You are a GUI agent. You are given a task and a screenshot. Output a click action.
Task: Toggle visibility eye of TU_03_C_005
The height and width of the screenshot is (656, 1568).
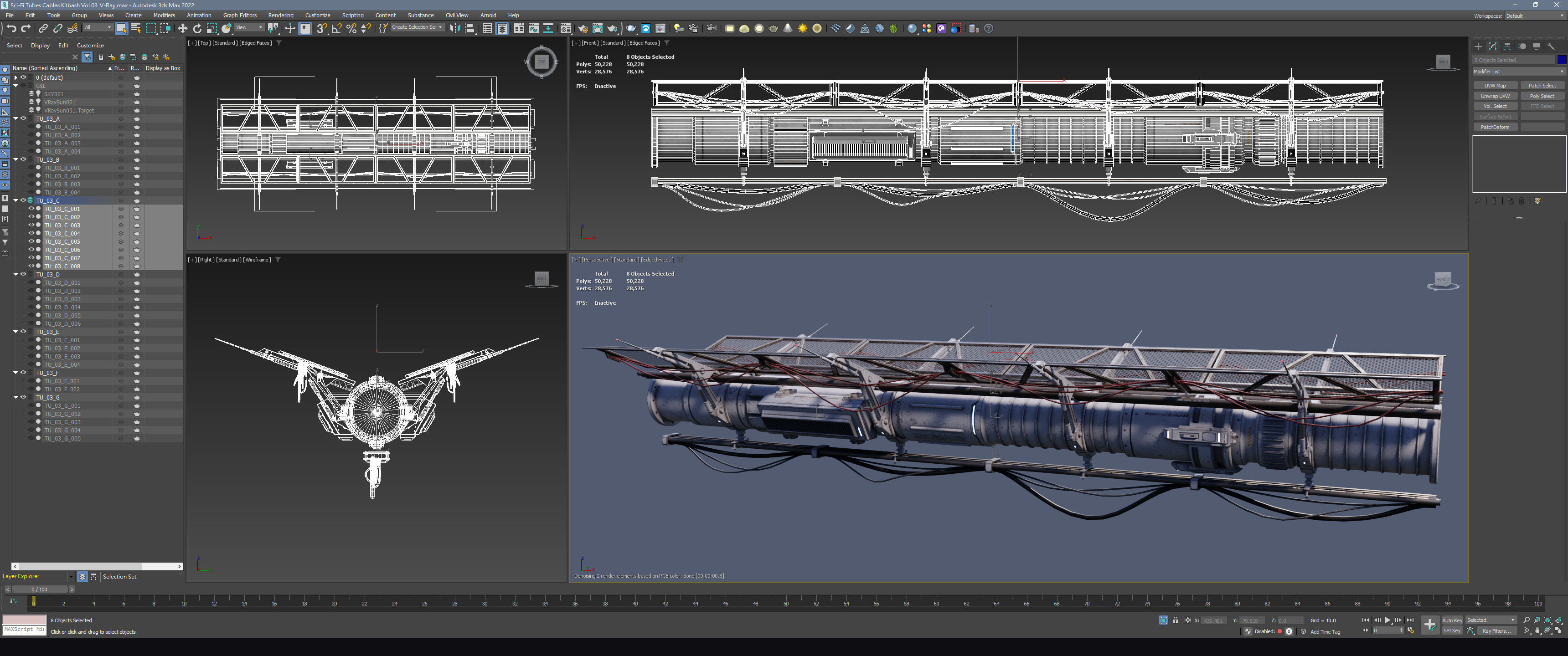pyautogui.click(x=31, y=241)
